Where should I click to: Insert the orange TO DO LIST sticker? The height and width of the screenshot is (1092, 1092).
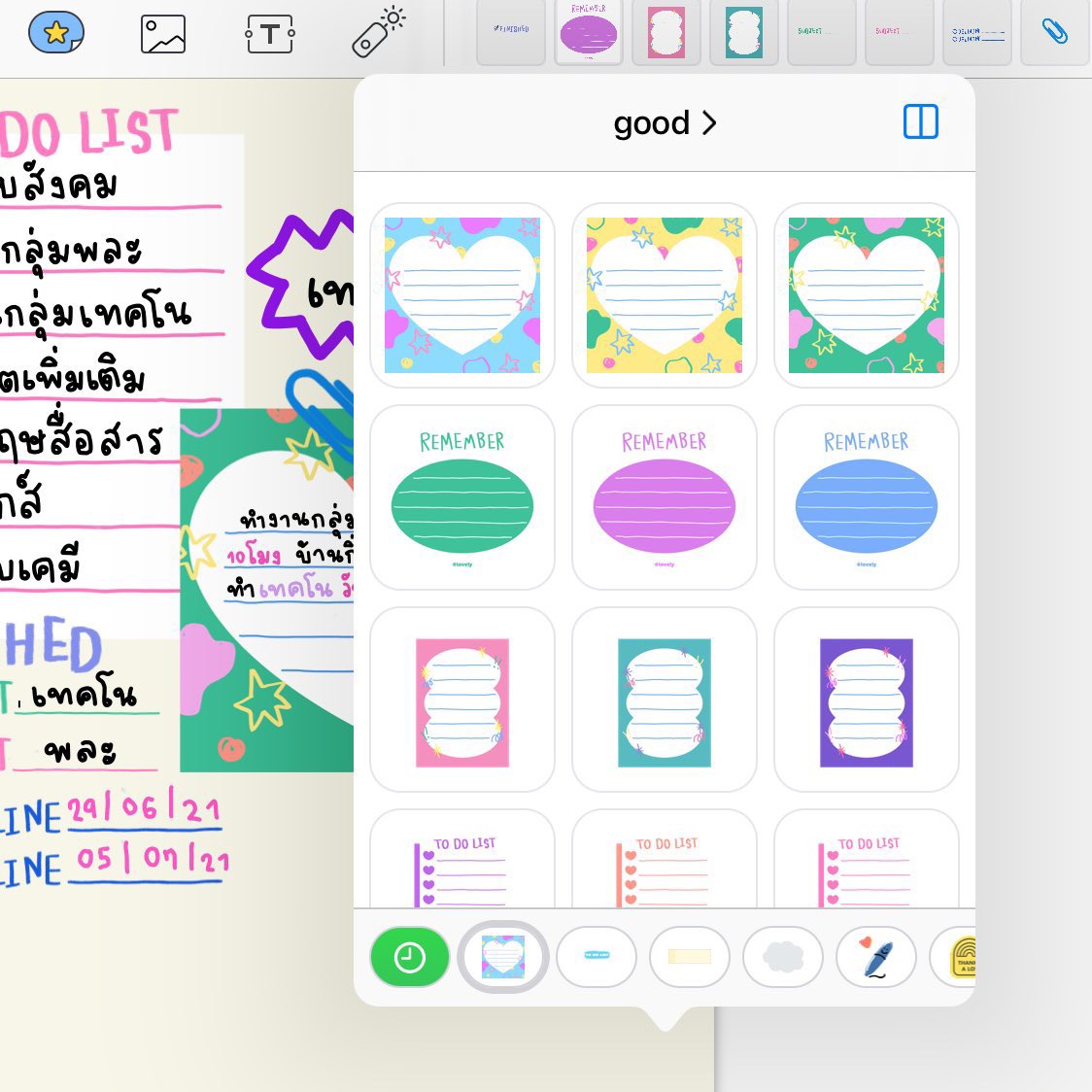point(665,860)
